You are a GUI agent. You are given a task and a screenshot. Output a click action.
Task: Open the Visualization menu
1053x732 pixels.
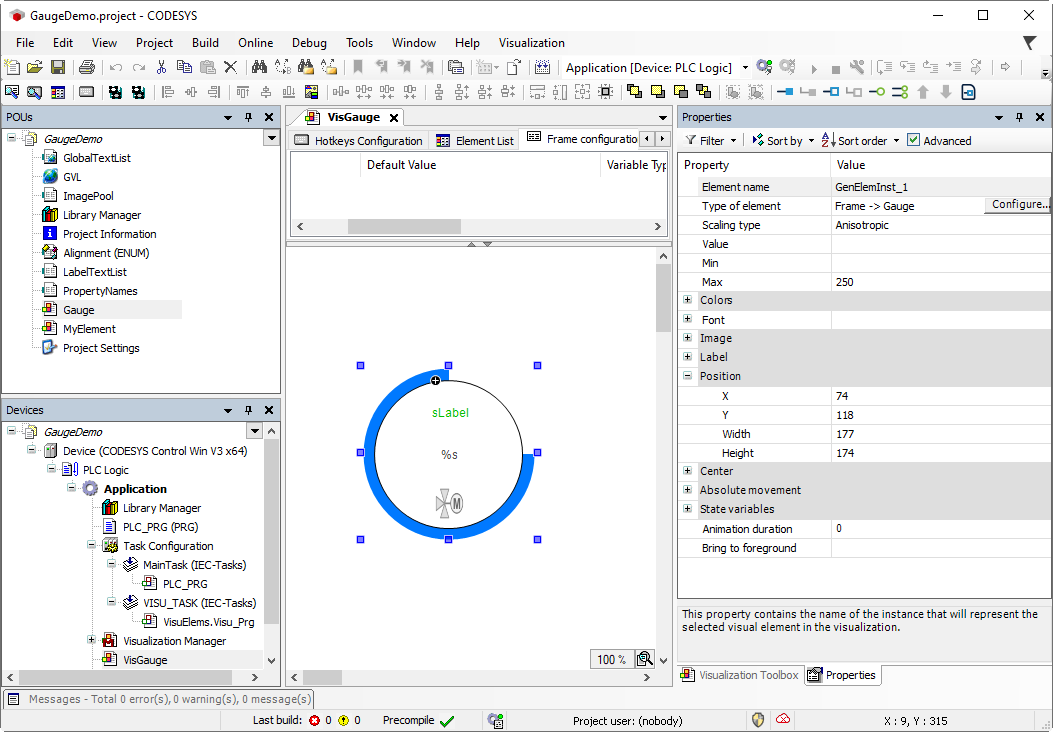tap(531, 43)
